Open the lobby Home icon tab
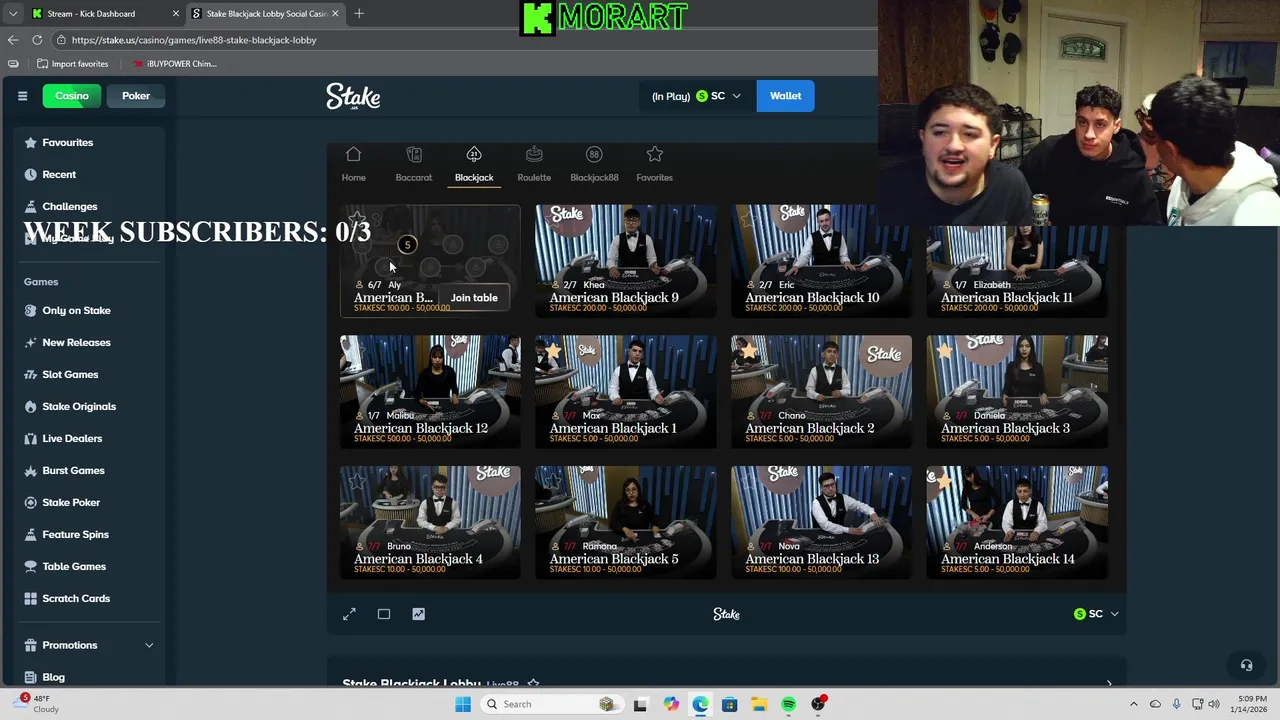This screenshot has height=720, width=1280. pyautogui.click(x=353, y=154)
